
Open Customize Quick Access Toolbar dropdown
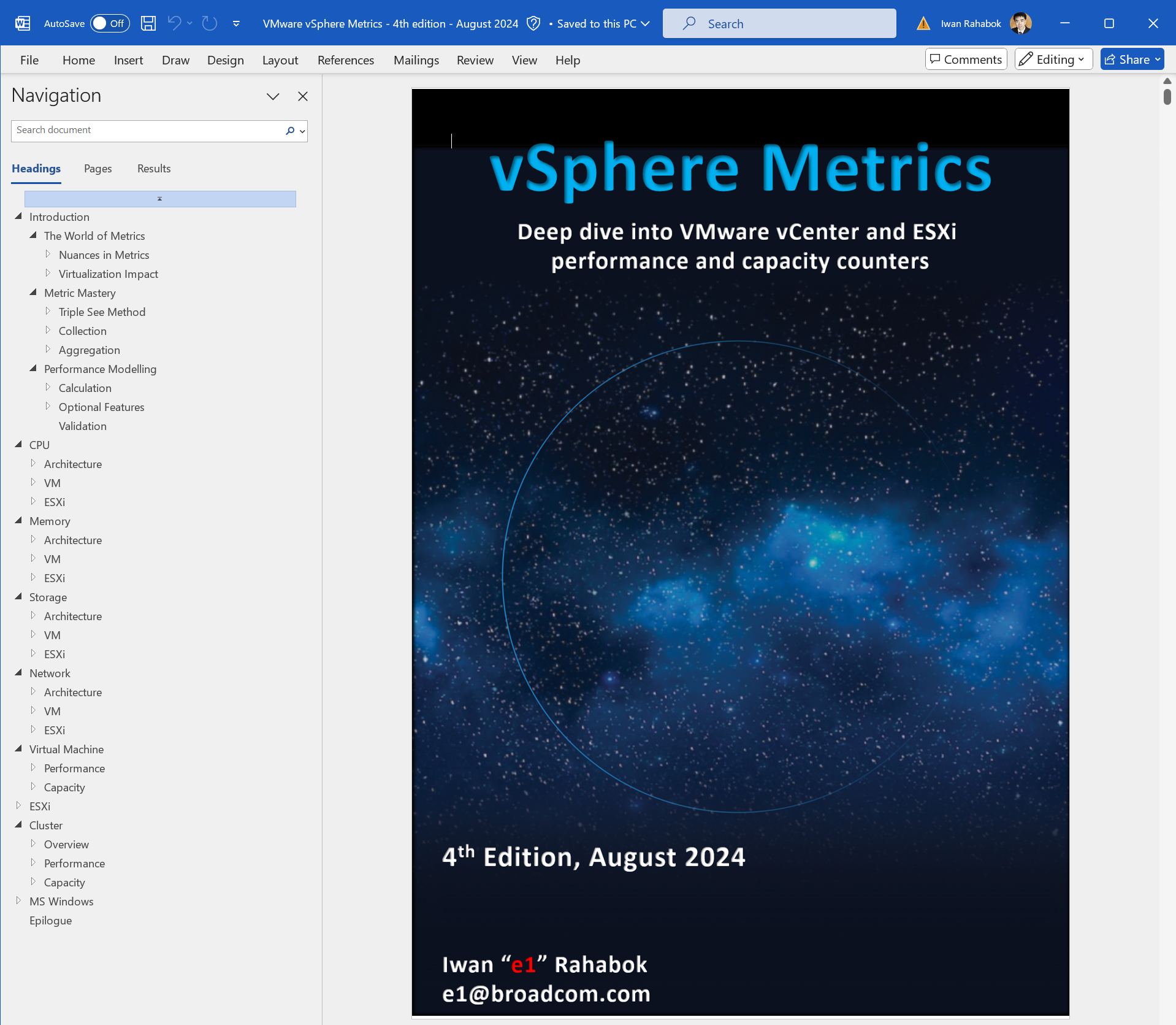pos(236,24)
